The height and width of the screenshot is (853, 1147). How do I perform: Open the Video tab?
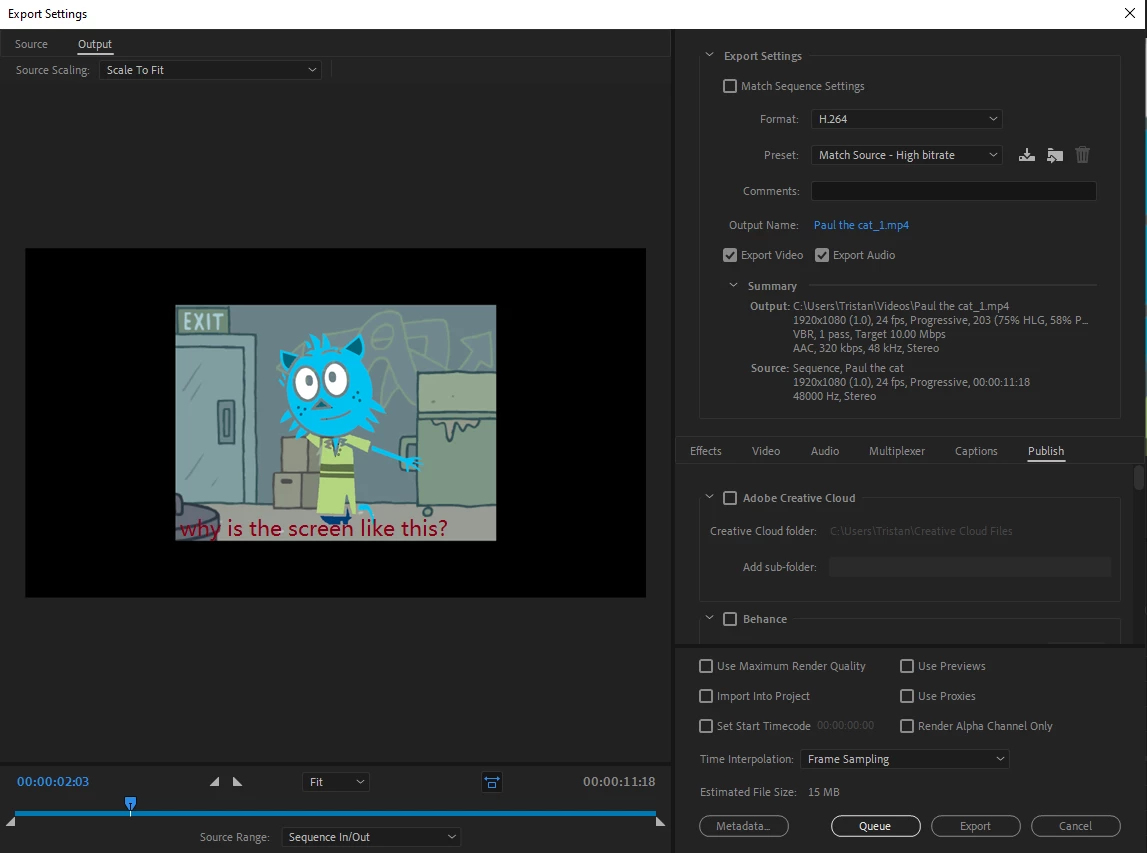[766, 451]
